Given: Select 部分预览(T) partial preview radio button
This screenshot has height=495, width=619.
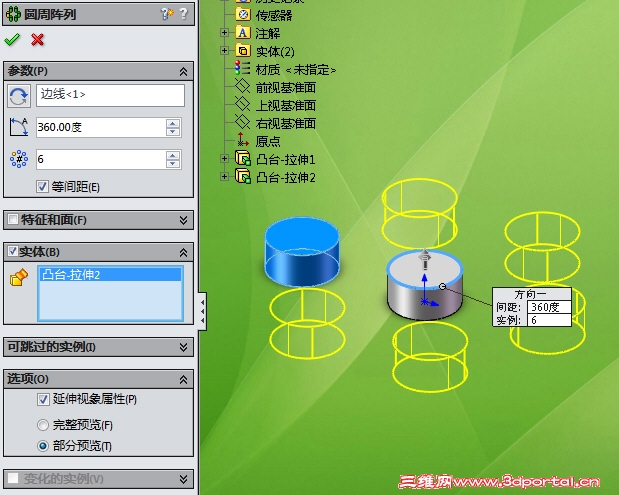Looking at the screenshot, I should pos(43,446).
